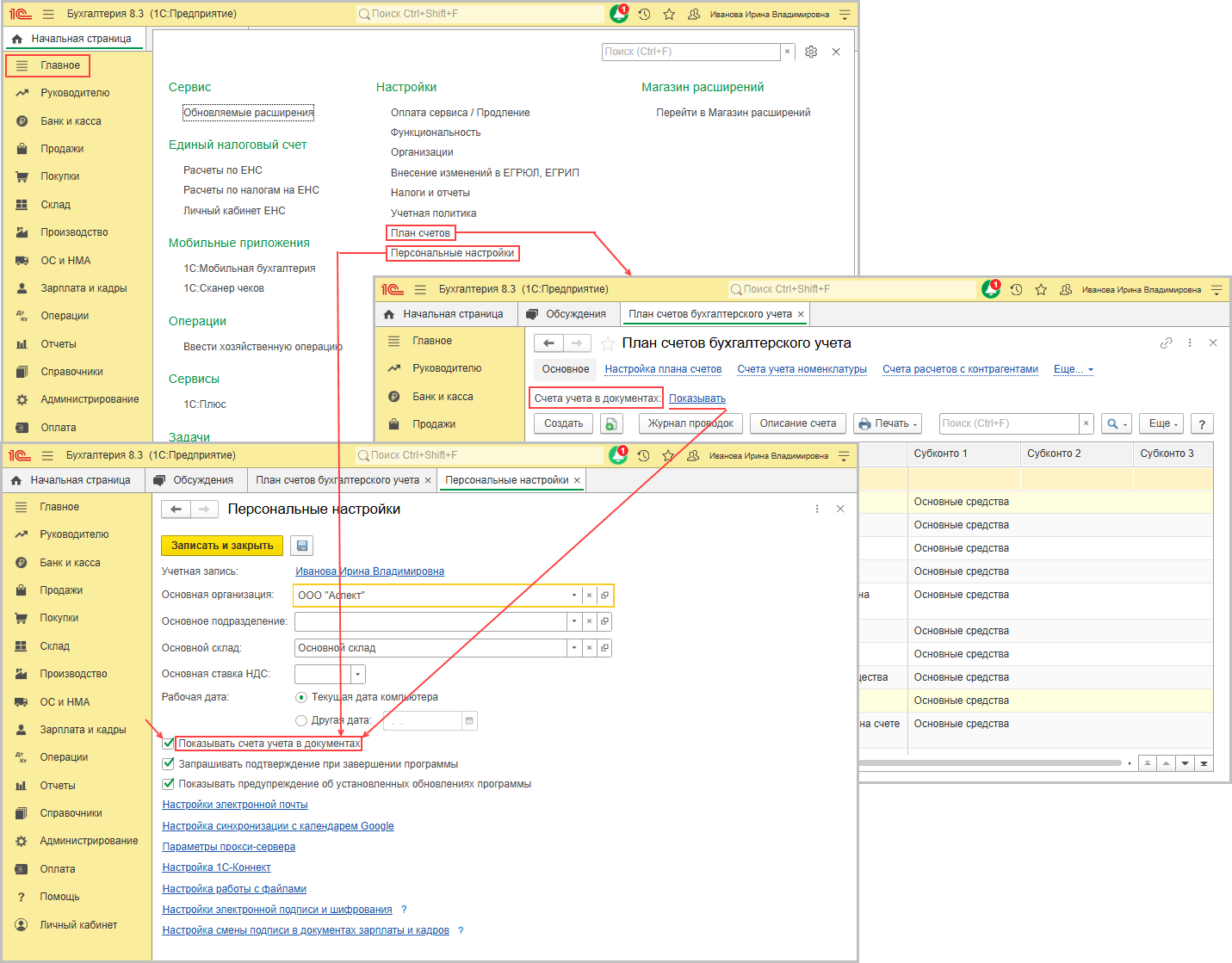Screen dimensions: 1232x963
Task: Open Помощь in Personal settings window sidebar
Action: [x=59, y=897]
